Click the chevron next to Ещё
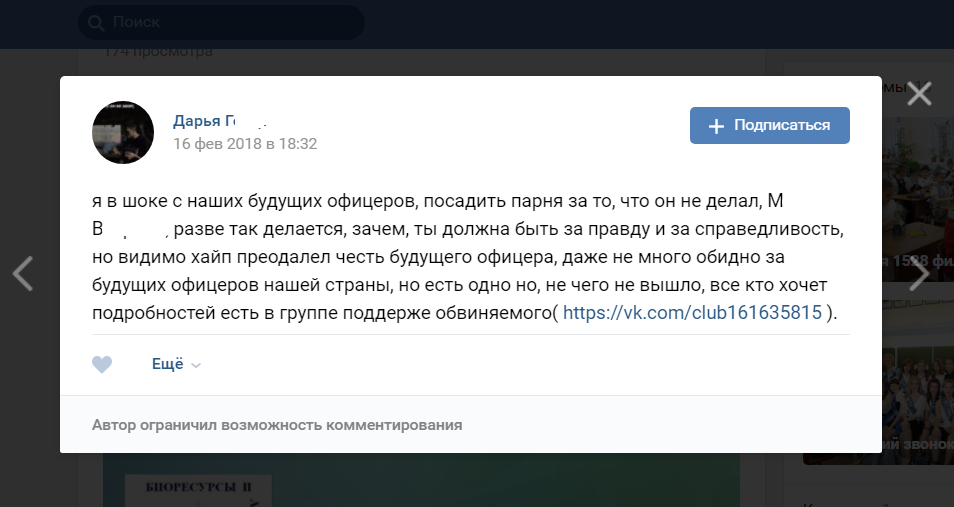Screen dimensions: 954x507 (196, 365)
